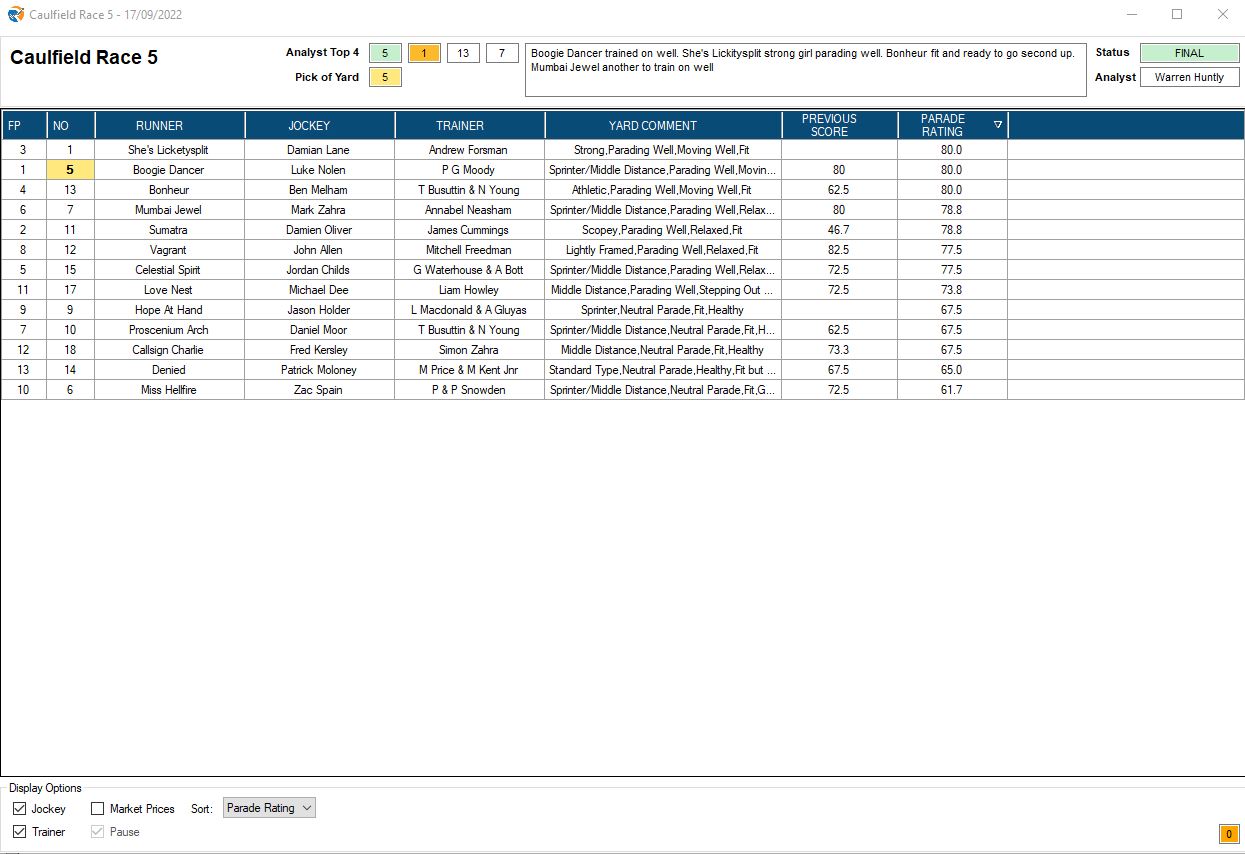Select runner Miss Hellfire
This screenshot has height=854, width=1245.
pos(169,390)
